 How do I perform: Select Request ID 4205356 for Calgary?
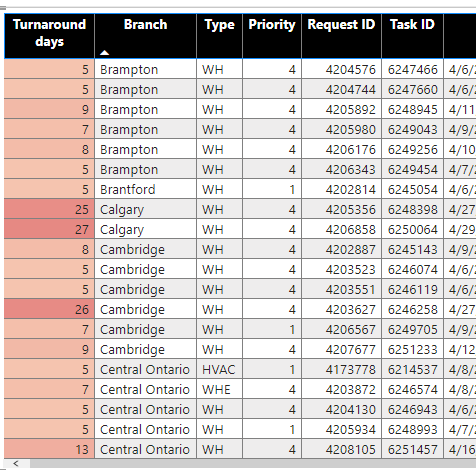(341, 209)
